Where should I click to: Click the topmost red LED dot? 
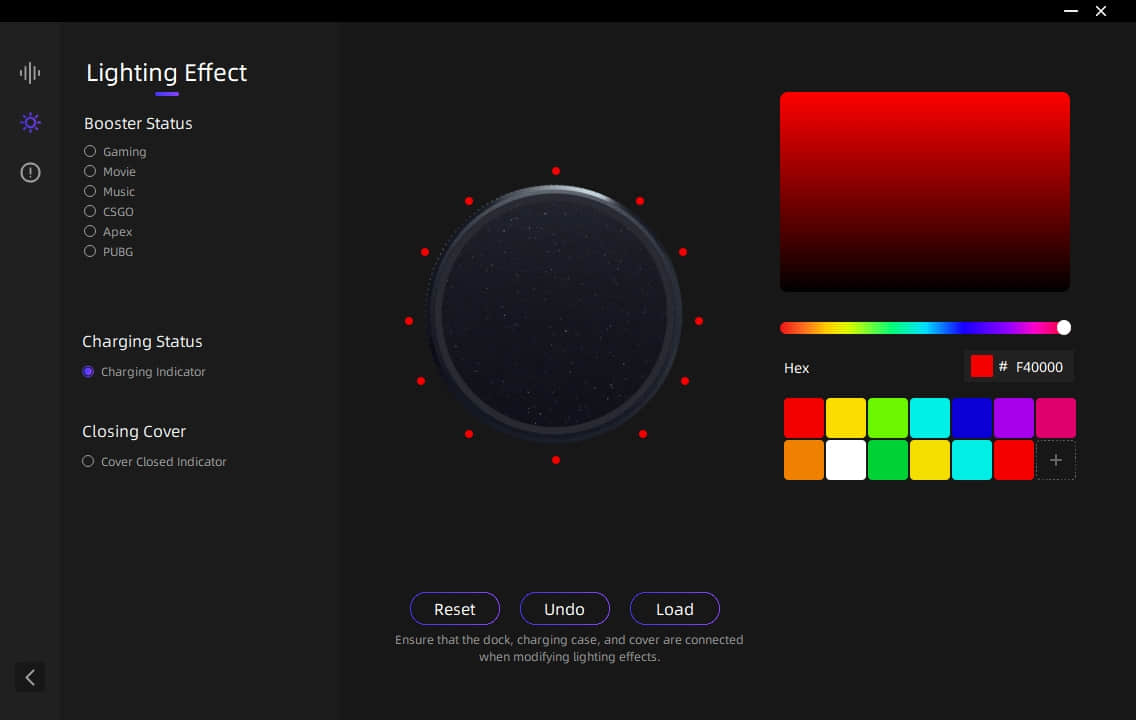tap(556, 171)
